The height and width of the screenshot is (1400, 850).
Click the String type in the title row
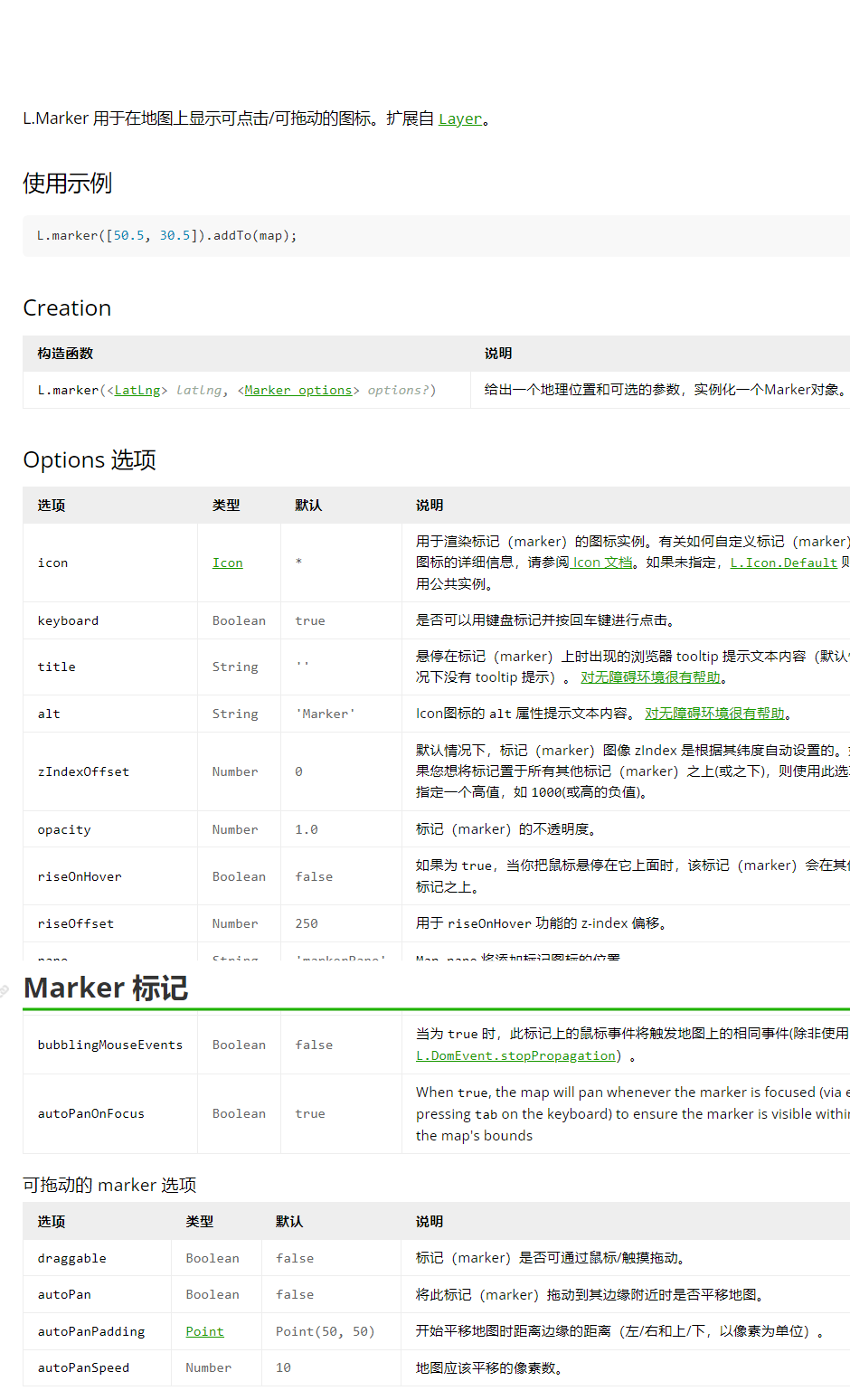point(235,667)
